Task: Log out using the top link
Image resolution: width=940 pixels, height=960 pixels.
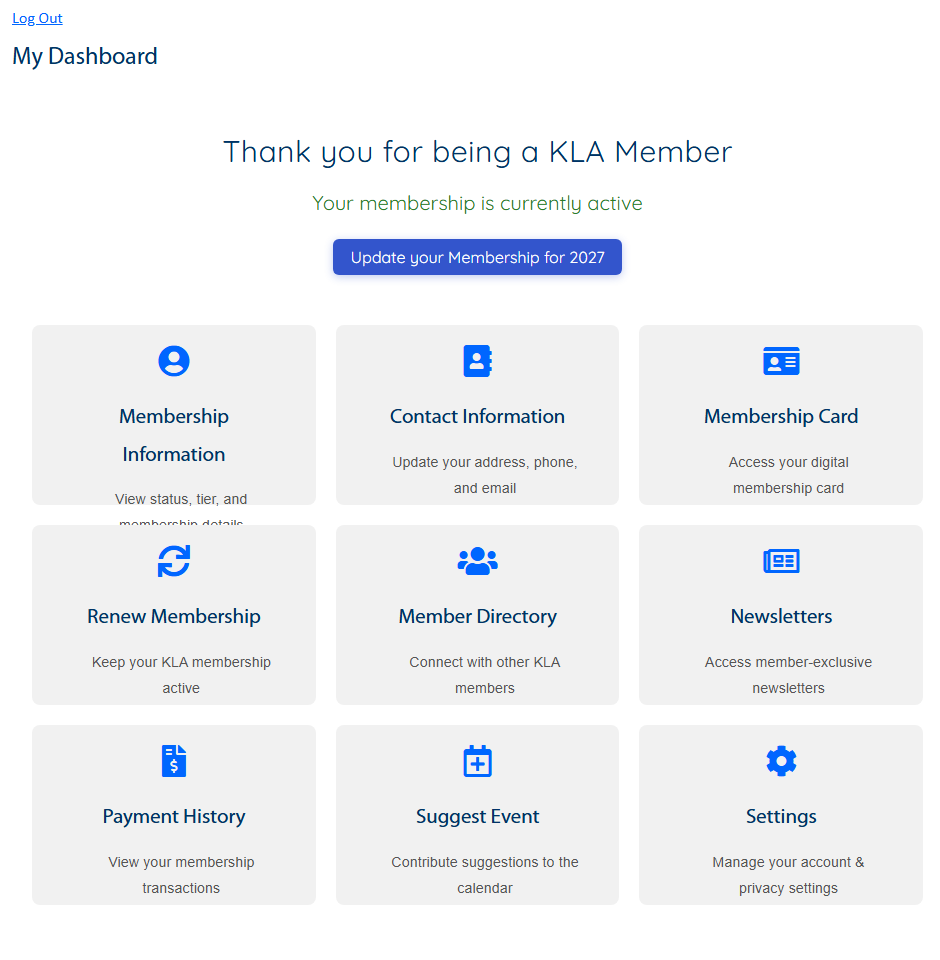Action: tap(37, 18)
